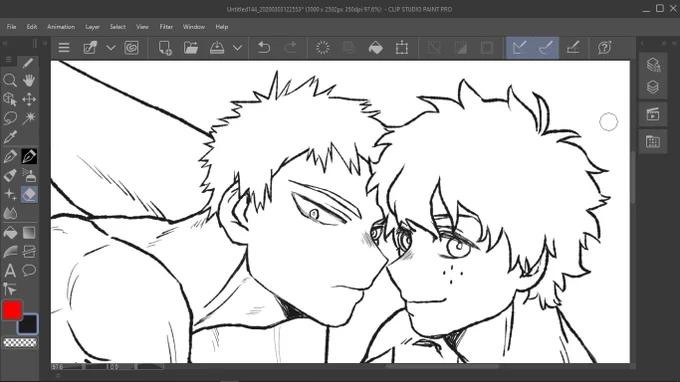Click the double-right arrow on right dock
The image size is (680, 382).
[x=664, y=43]
